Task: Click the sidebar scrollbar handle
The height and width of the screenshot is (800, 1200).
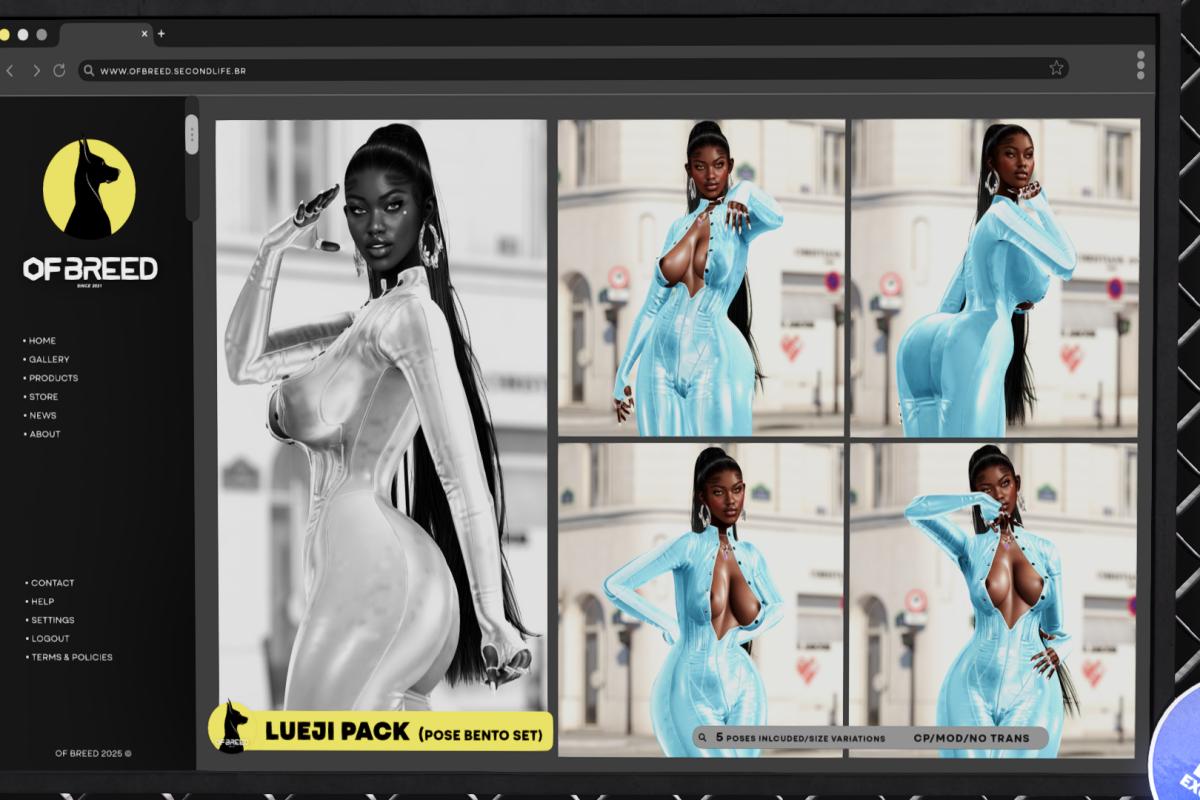Action: (191, 134)
